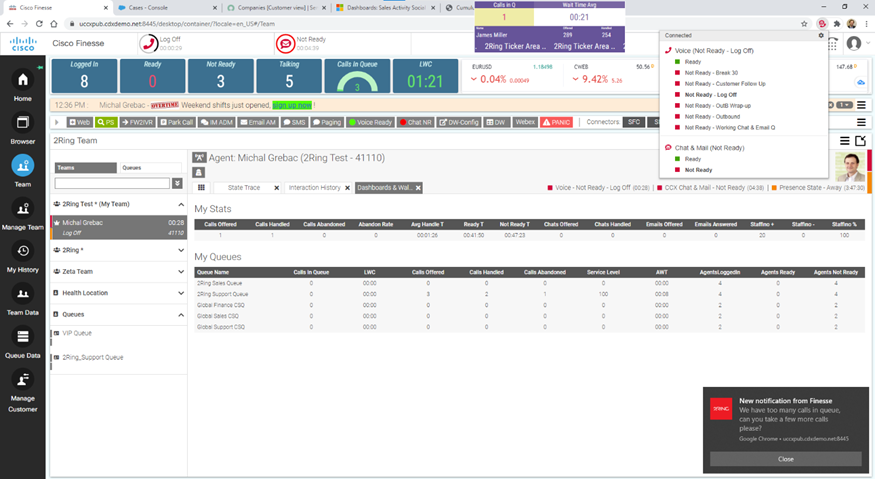Click the Manage Team sidebar icon
The height and width of the screenshot is (479, 875).
click(x=22, y=213)
